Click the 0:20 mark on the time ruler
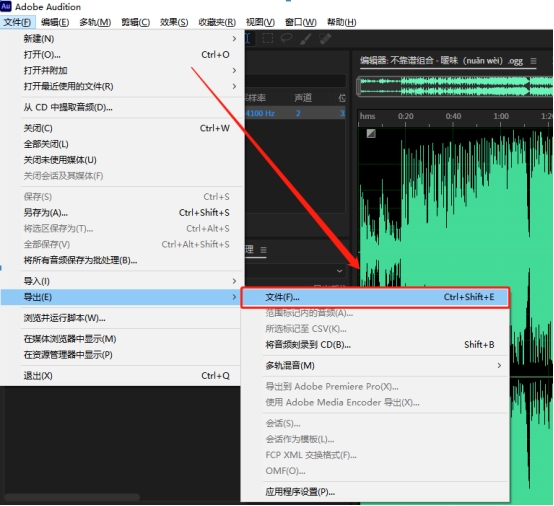This screenshot has width=554, height=506. [x=405, y=116]
